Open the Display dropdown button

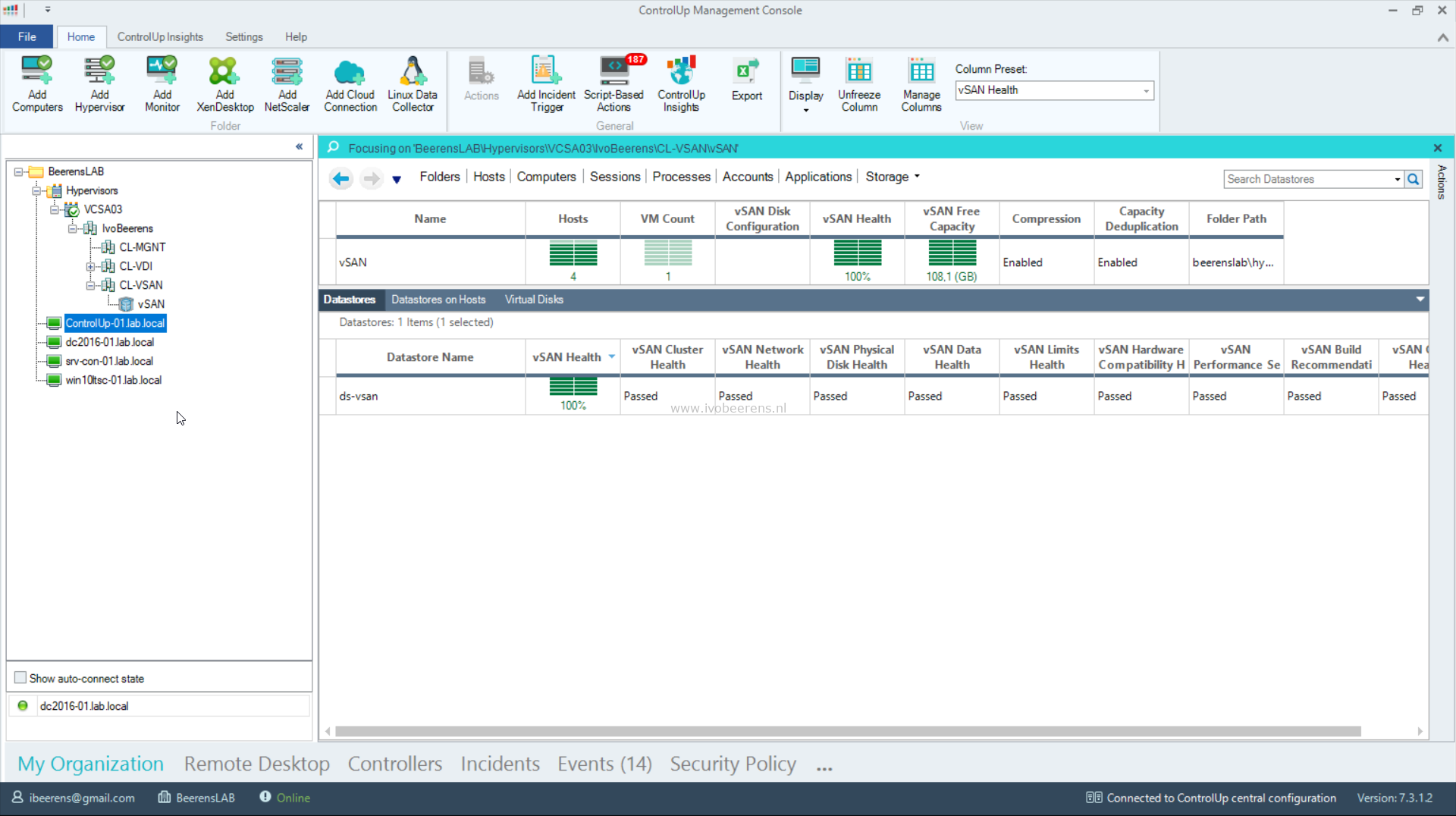click(x=805, y=84)
